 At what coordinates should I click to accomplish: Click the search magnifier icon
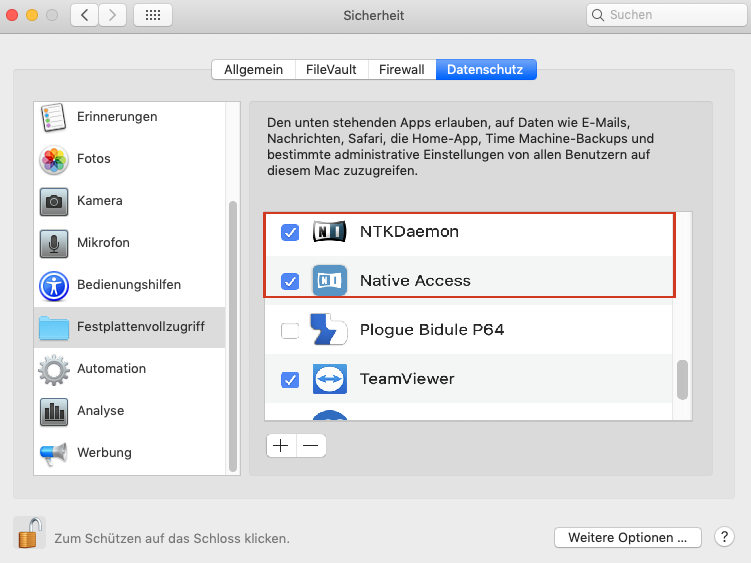pos(598,15)
